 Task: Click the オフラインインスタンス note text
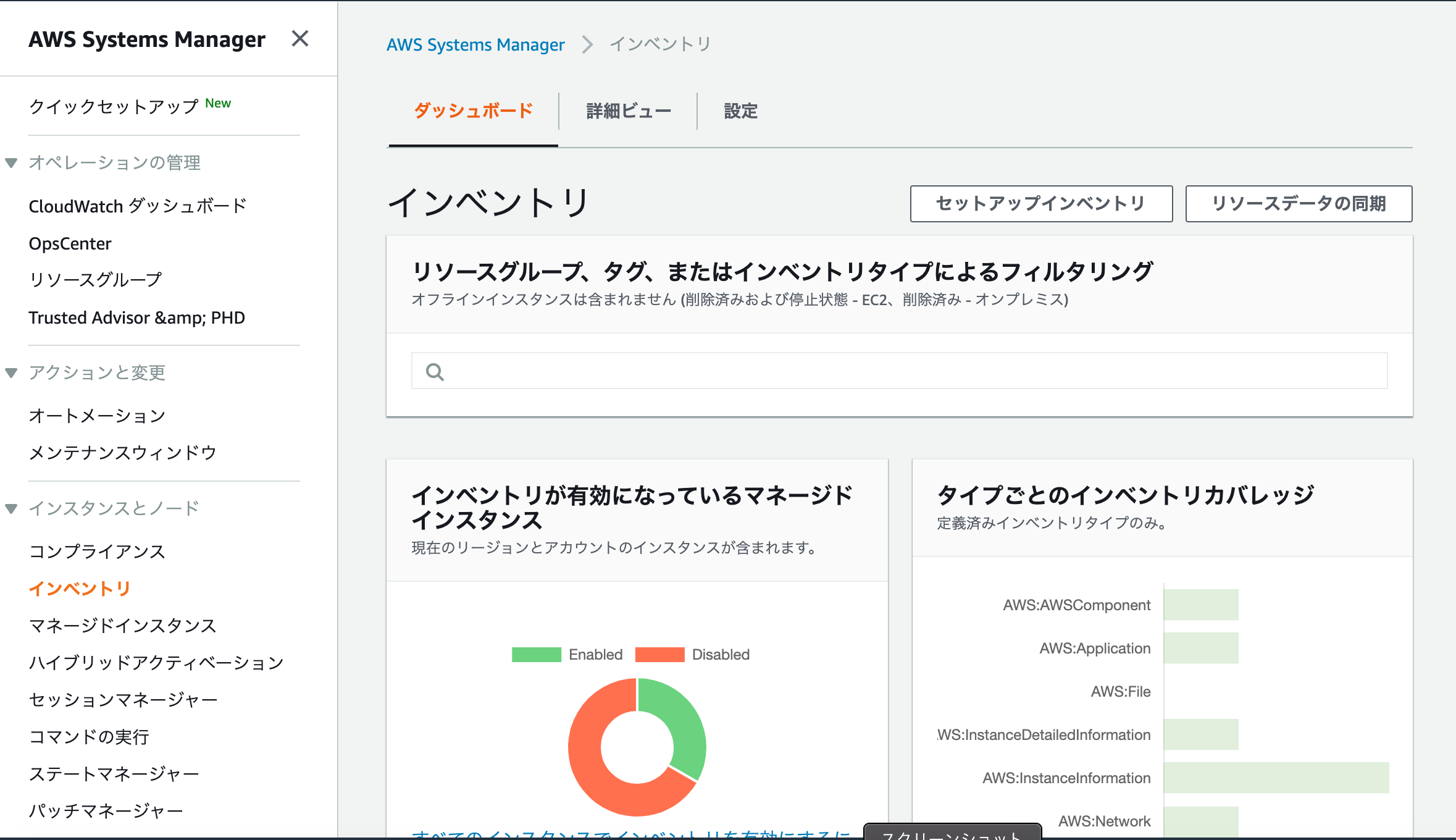pos(740,300)
